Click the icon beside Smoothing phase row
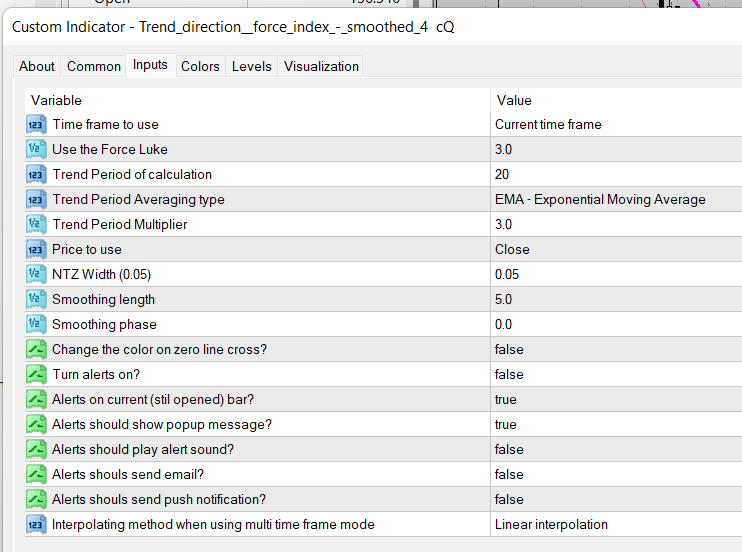The height and width of the screenshot is (552, 742). pyautogui.click(x=36, y=325)
